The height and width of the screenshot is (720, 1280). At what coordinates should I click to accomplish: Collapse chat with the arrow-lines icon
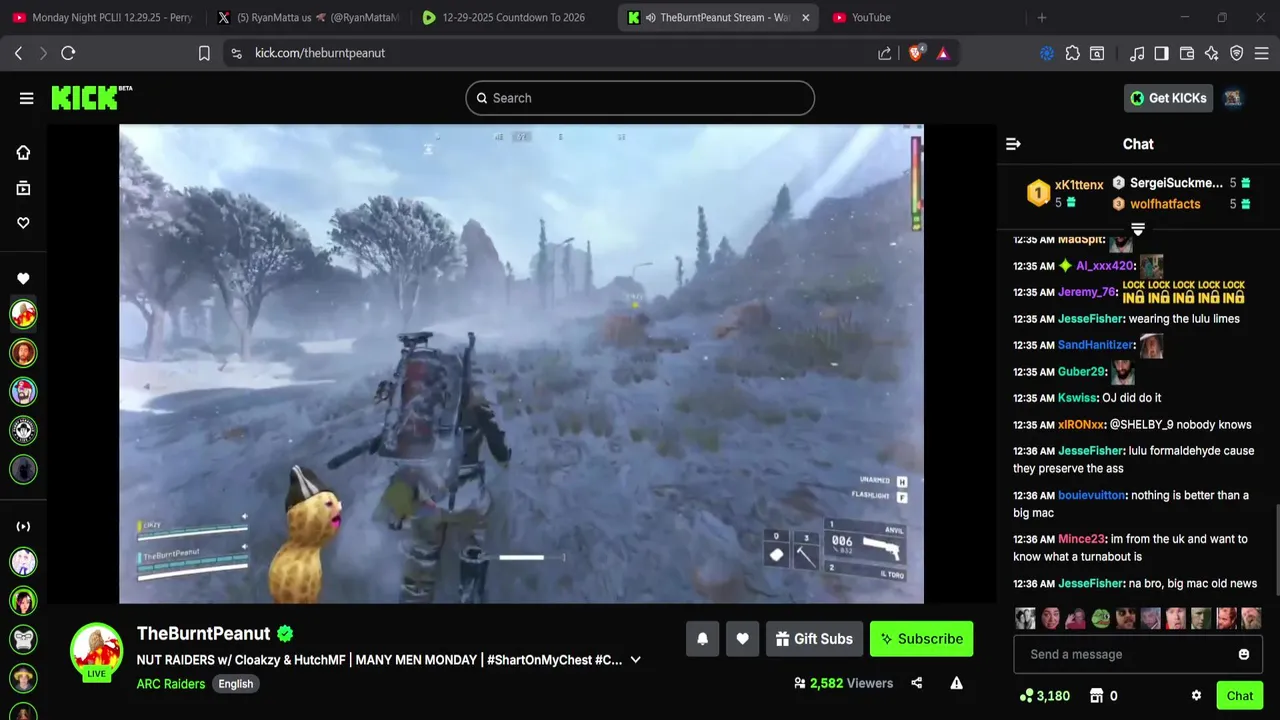pos(1013,144)
